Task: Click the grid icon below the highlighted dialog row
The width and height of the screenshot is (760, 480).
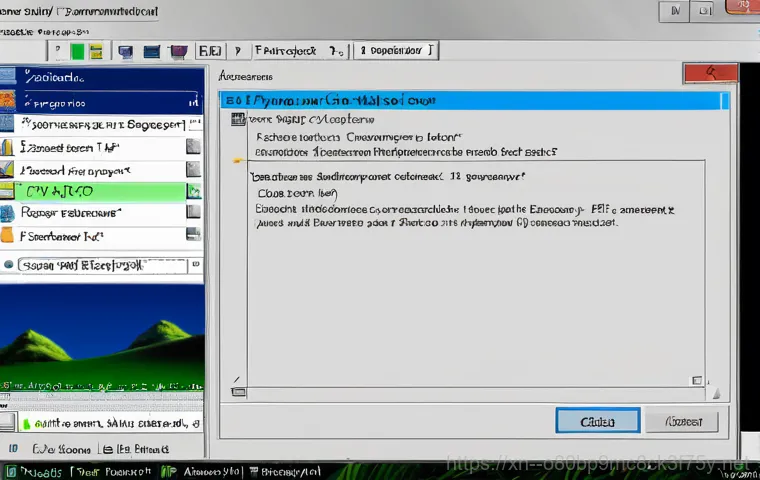Action: coord(237,119)
